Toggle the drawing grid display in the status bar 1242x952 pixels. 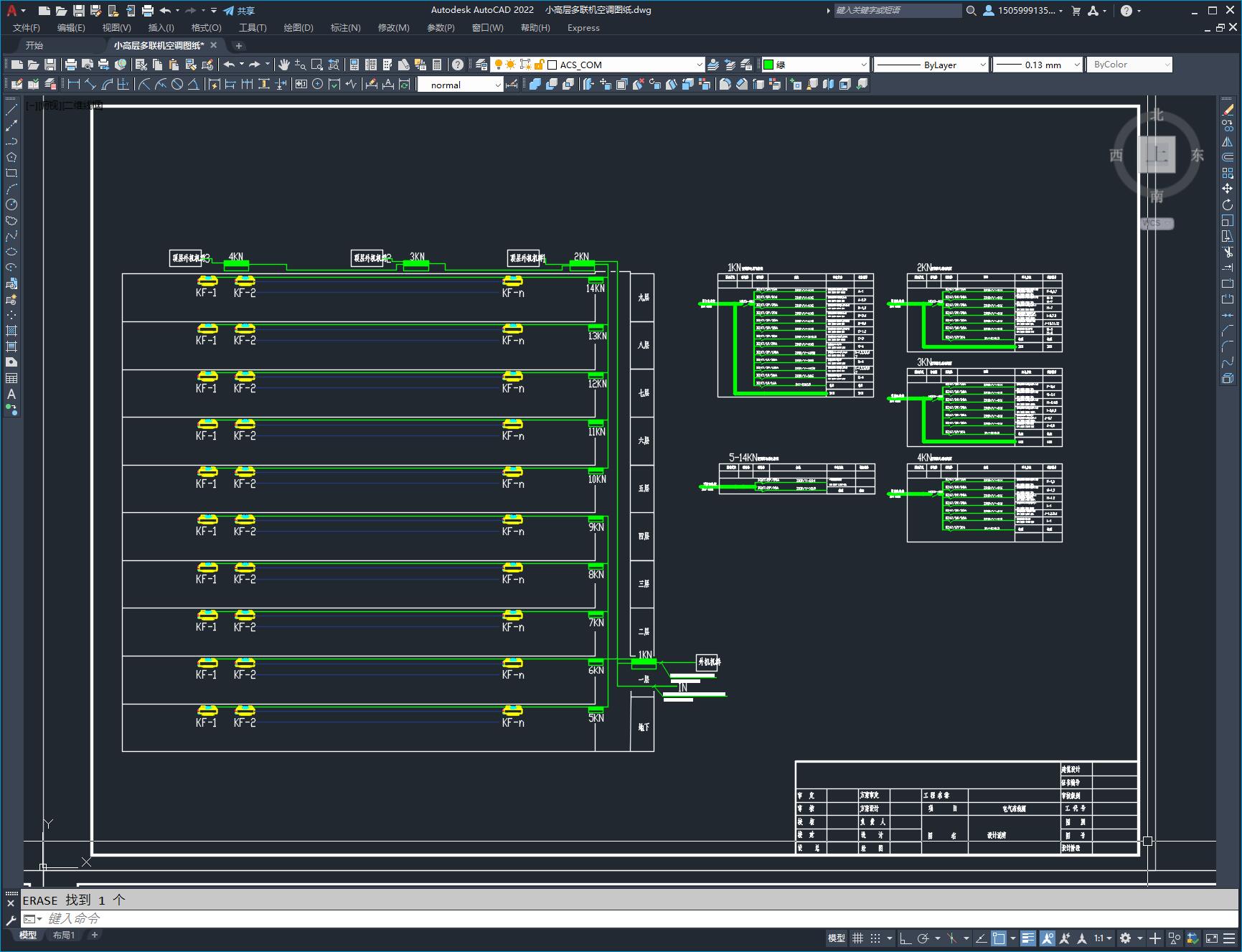pos(858,938)
